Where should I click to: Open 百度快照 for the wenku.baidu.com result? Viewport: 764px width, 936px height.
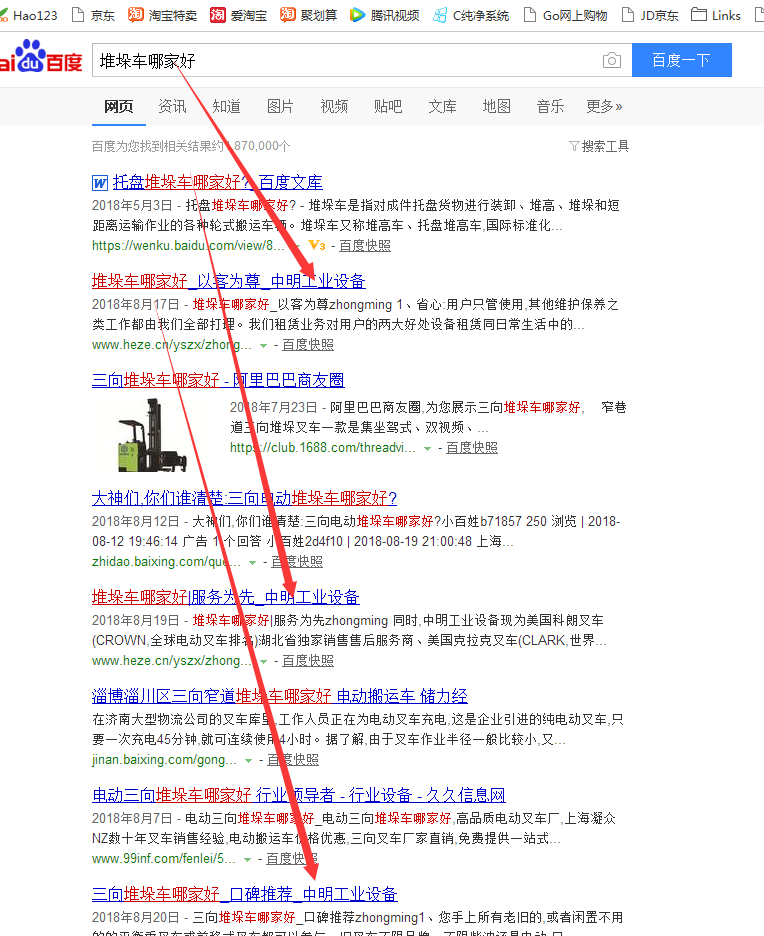point(365,245)
